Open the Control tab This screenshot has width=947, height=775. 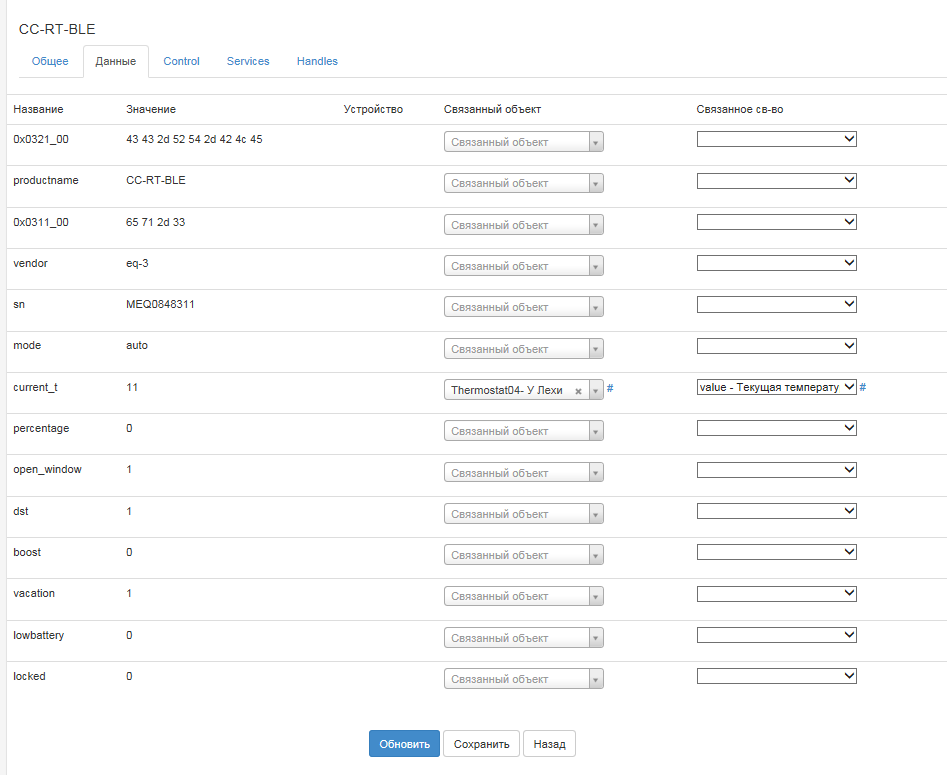(x=181, y=61)
